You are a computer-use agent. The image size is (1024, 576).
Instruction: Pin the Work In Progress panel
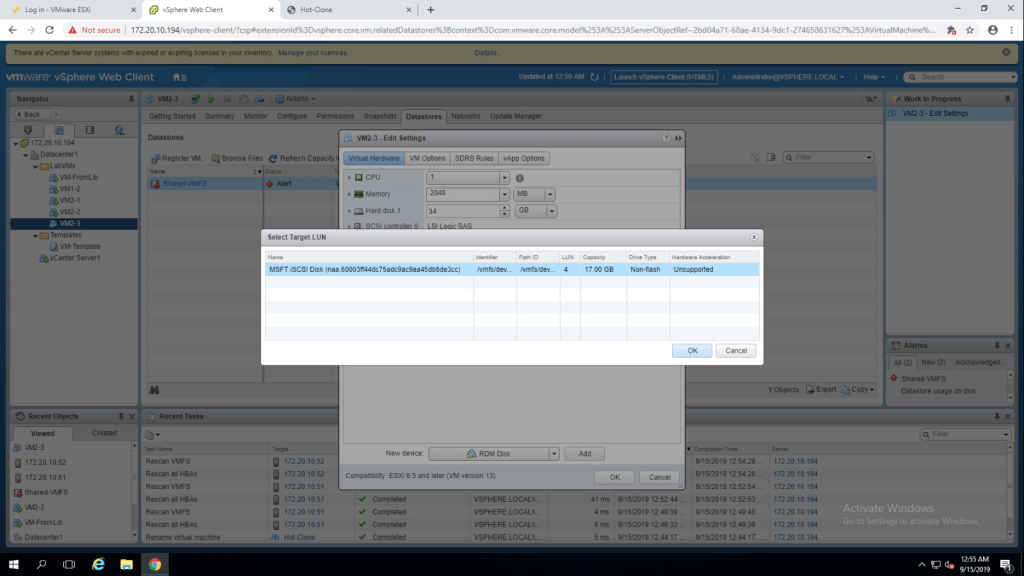(x=1011, y=99)
